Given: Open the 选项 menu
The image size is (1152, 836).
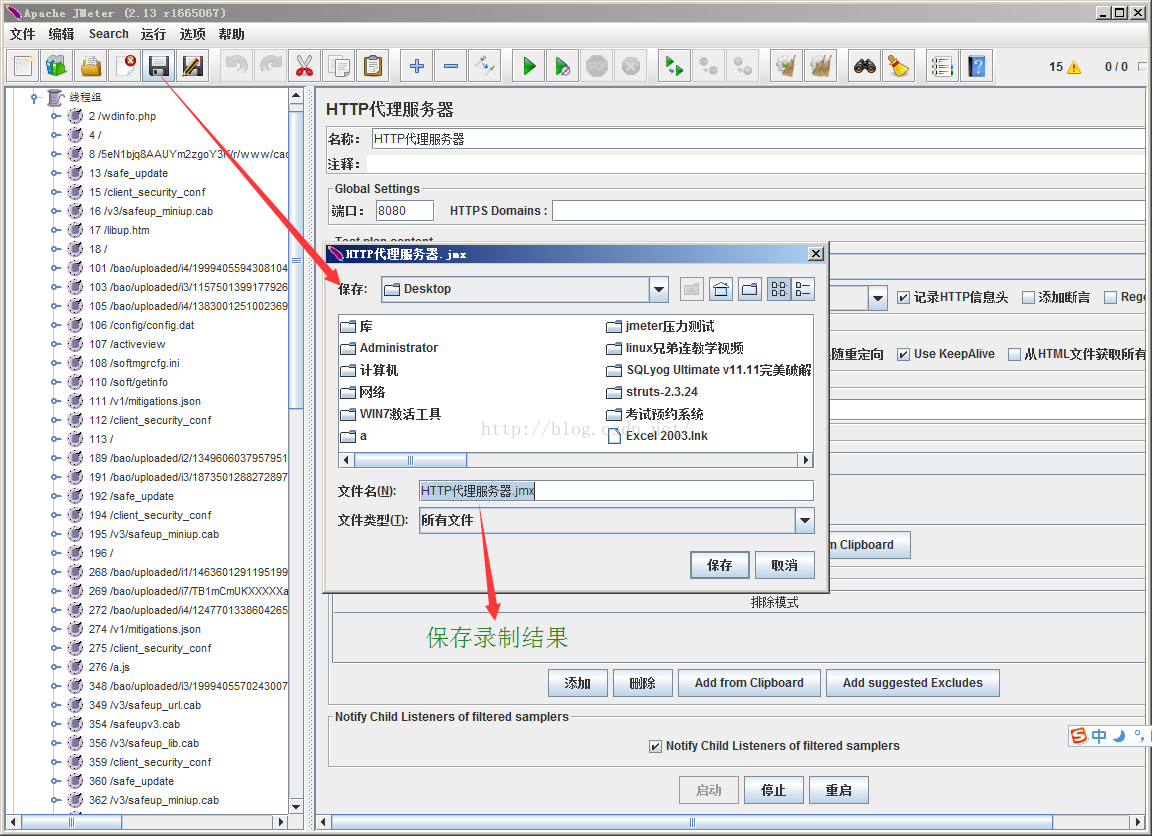Looking at the screenshot, I should click(192, 34).
